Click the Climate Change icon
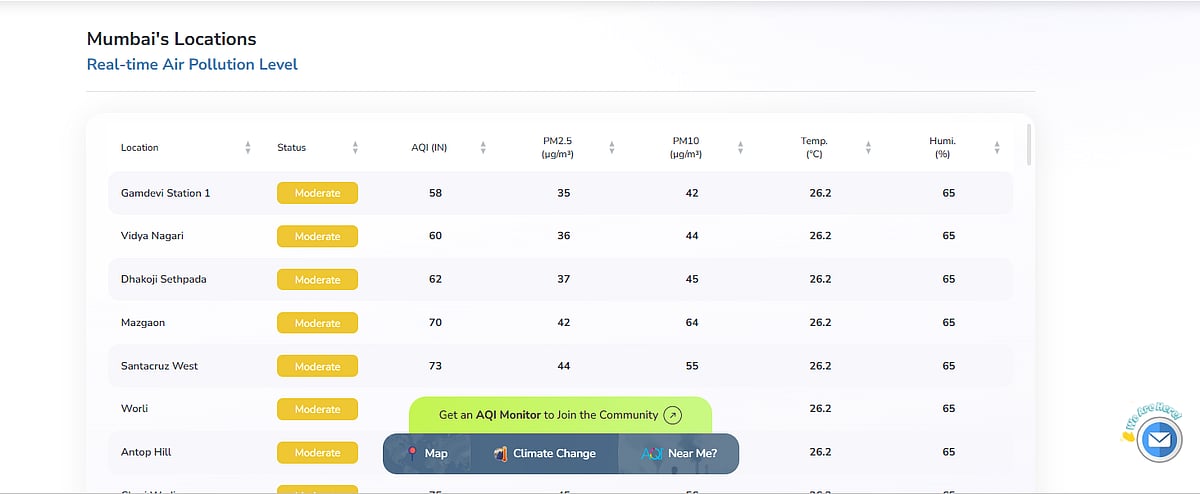This screenshot has height=494, width=1200. click(x=501, y=453)
